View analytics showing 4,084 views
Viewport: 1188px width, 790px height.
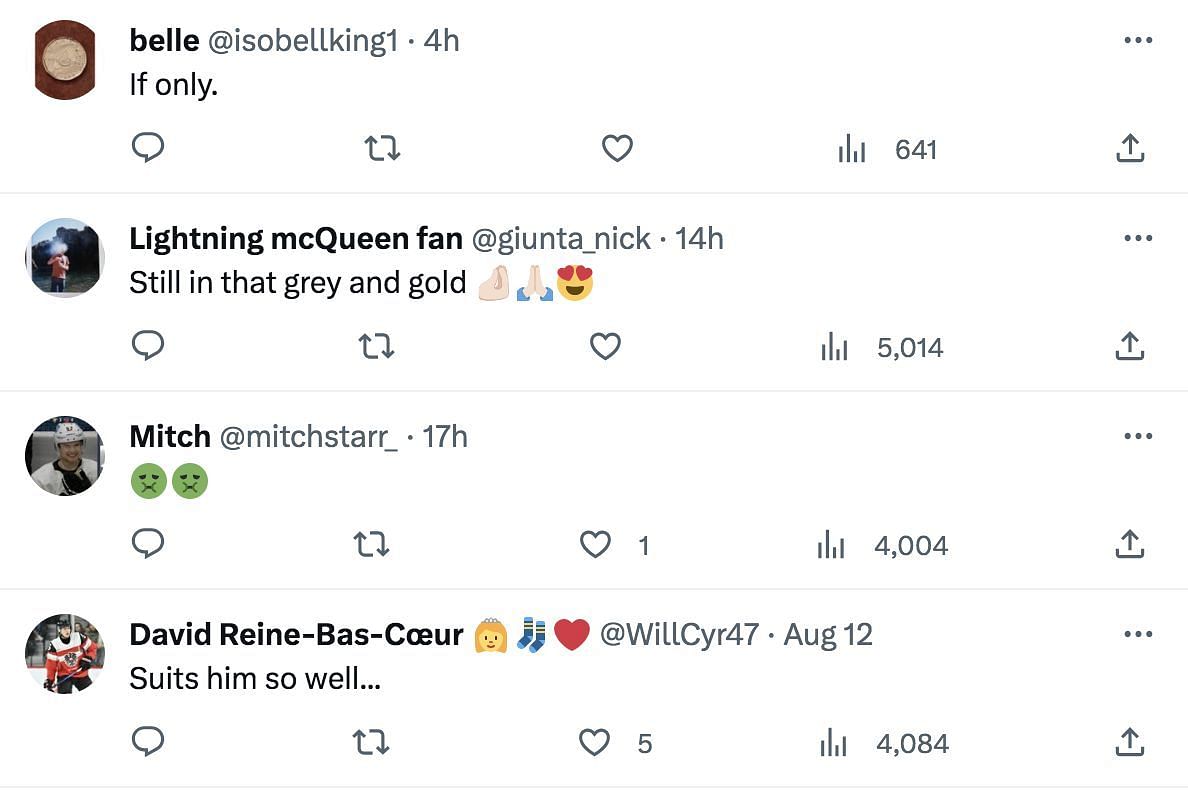881,743
